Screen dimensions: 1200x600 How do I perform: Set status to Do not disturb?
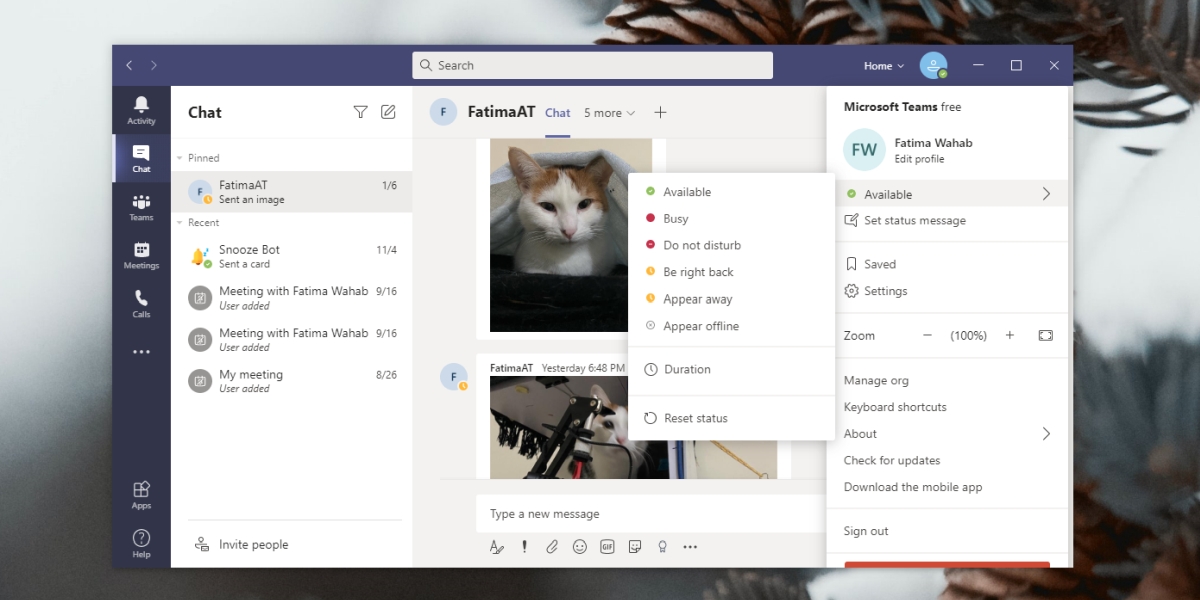700,244
